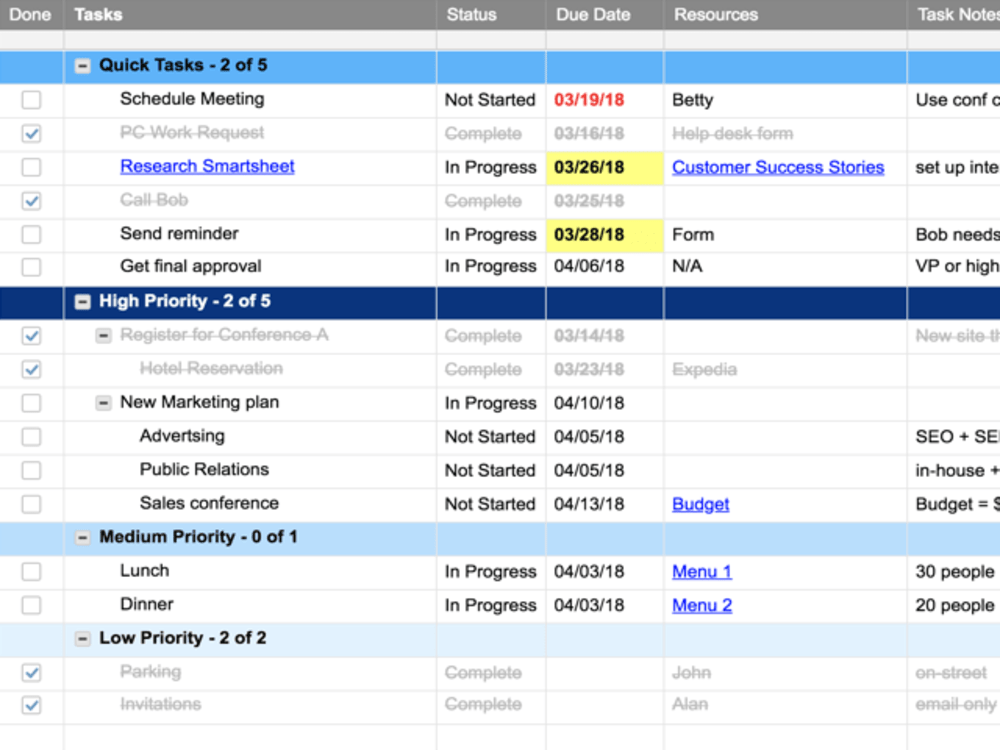Mark Dinner as done
Screen dimensions: 1000x750
click(x=31, y=605)
